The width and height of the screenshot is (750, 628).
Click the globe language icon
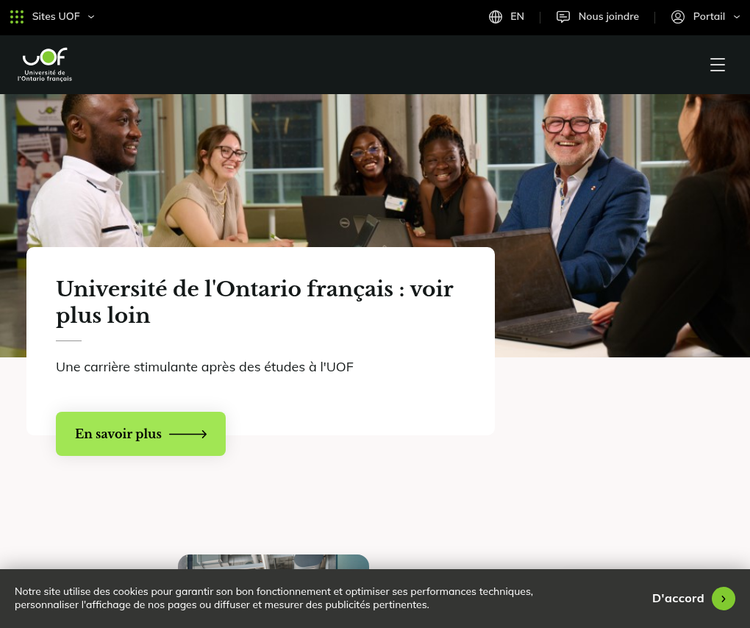496,17
